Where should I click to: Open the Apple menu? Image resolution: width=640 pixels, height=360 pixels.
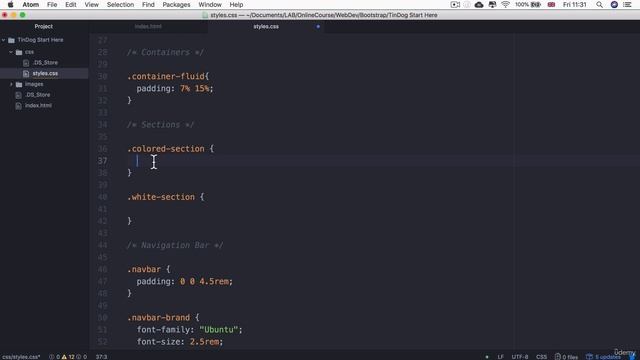(11, 4)
